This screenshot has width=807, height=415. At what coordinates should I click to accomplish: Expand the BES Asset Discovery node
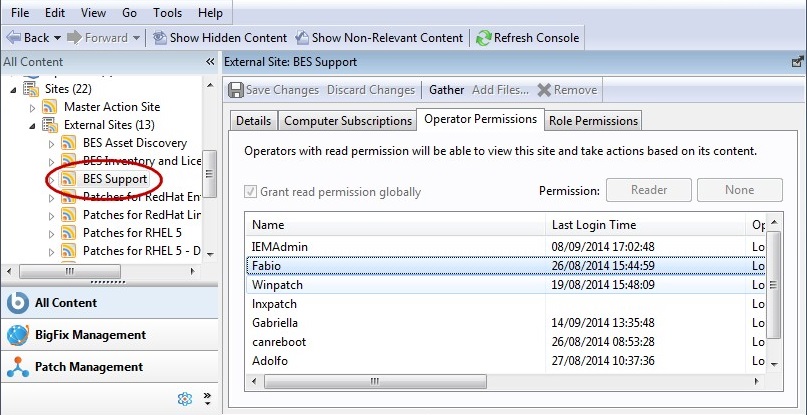click(51, 144)
